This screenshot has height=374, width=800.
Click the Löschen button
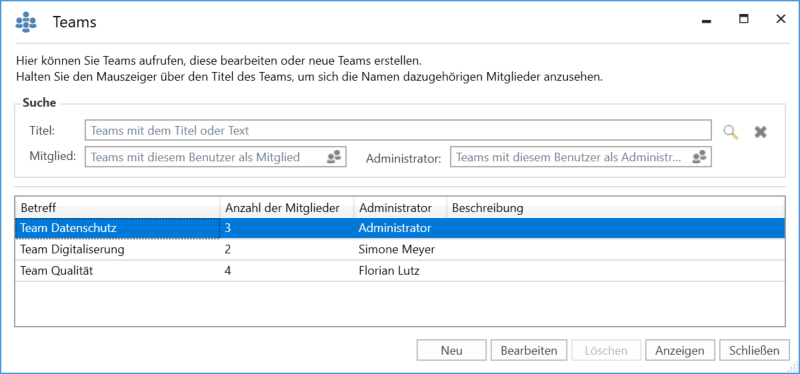(x=606, y=351)
